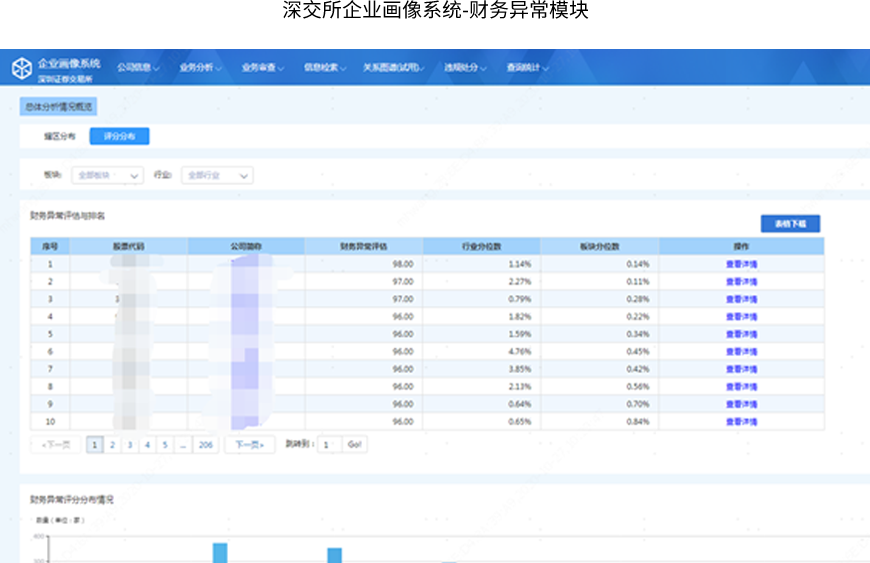Click the previous page button in pagination
Viewport: 870px width, 563px height.
pyautogui.click(x=56, y=445)
